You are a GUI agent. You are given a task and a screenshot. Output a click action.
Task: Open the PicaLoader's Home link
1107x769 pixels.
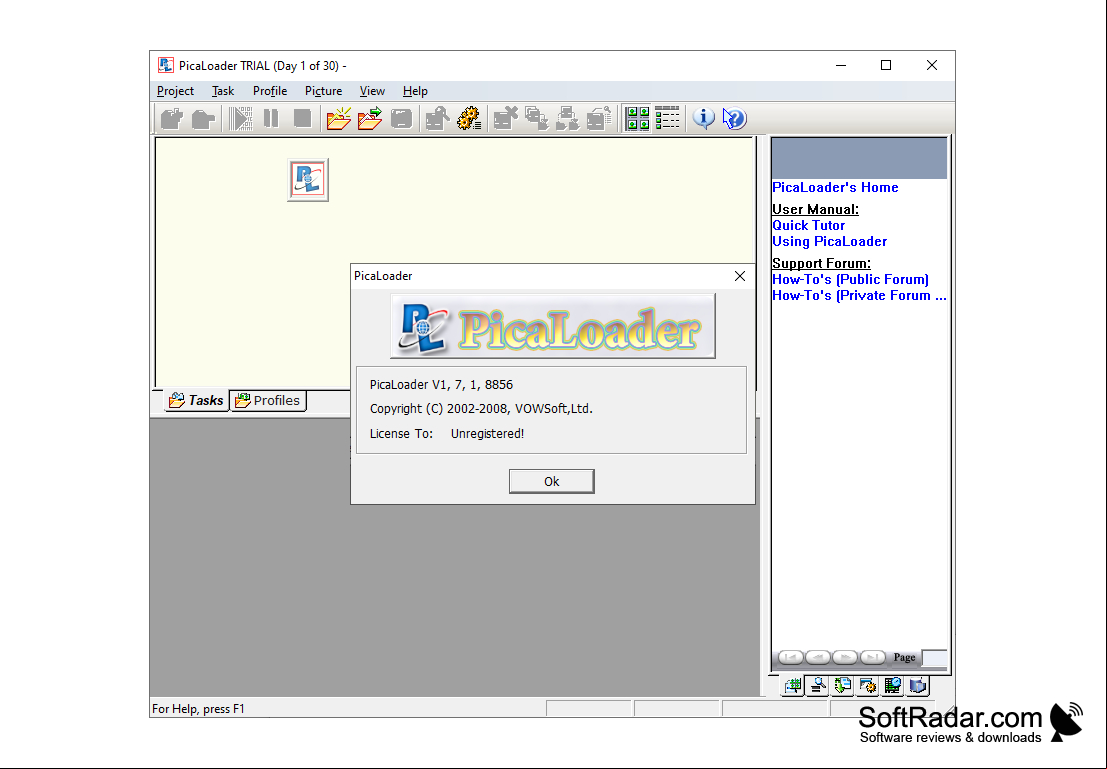pos(835,187)
